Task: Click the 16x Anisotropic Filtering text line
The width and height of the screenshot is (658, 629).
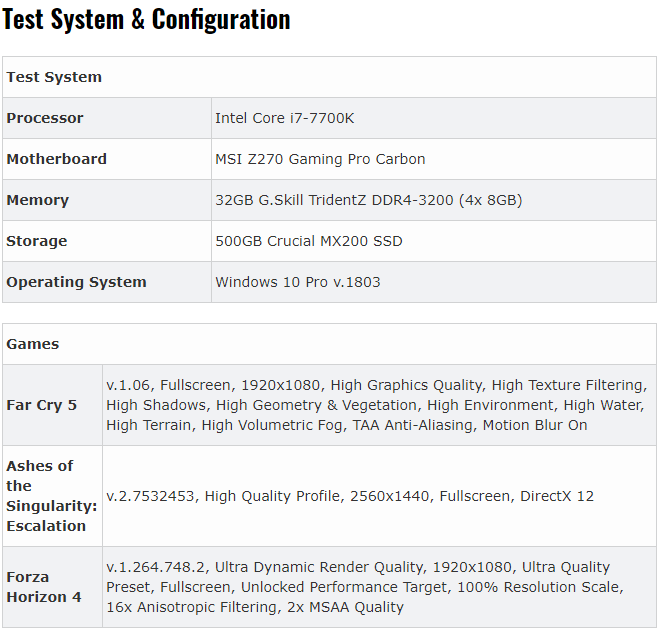Action: (255, 607)
